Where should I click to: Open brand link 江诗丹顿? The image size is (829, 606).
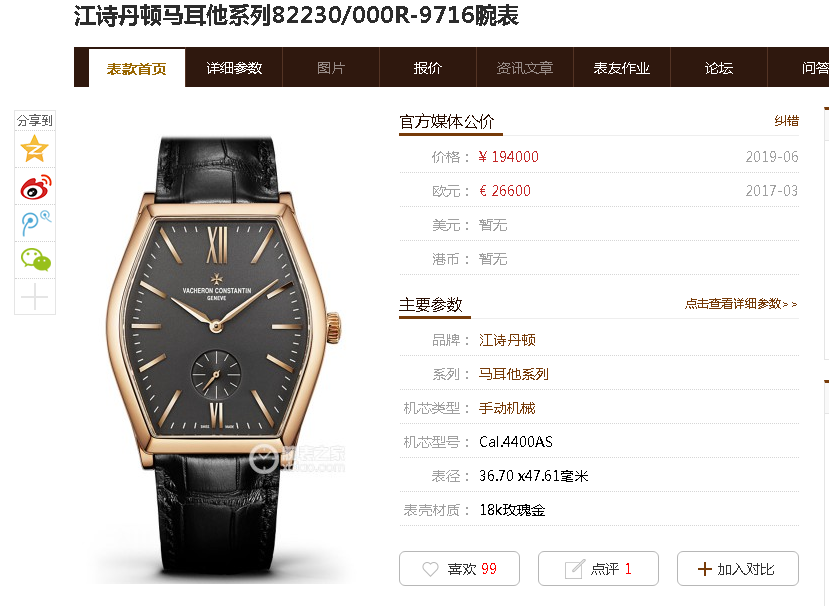[x=507, y=340]
